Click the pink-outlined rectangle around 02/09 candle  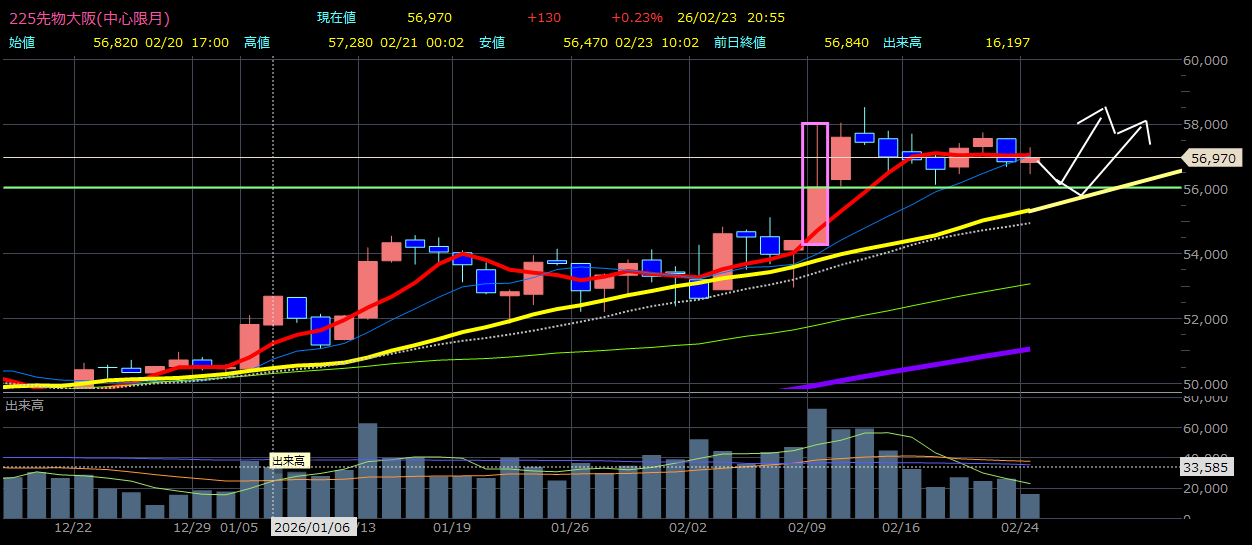tap(815, 183)
